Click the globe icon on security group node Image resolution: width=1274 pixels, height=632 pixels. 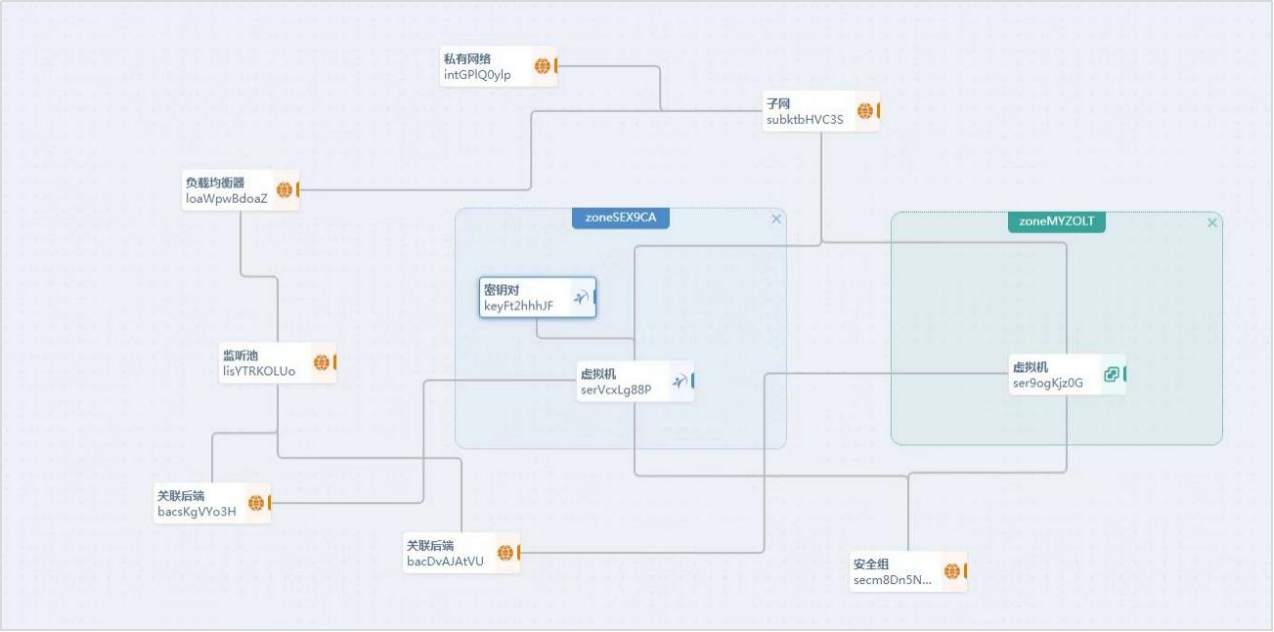[951, 571]
